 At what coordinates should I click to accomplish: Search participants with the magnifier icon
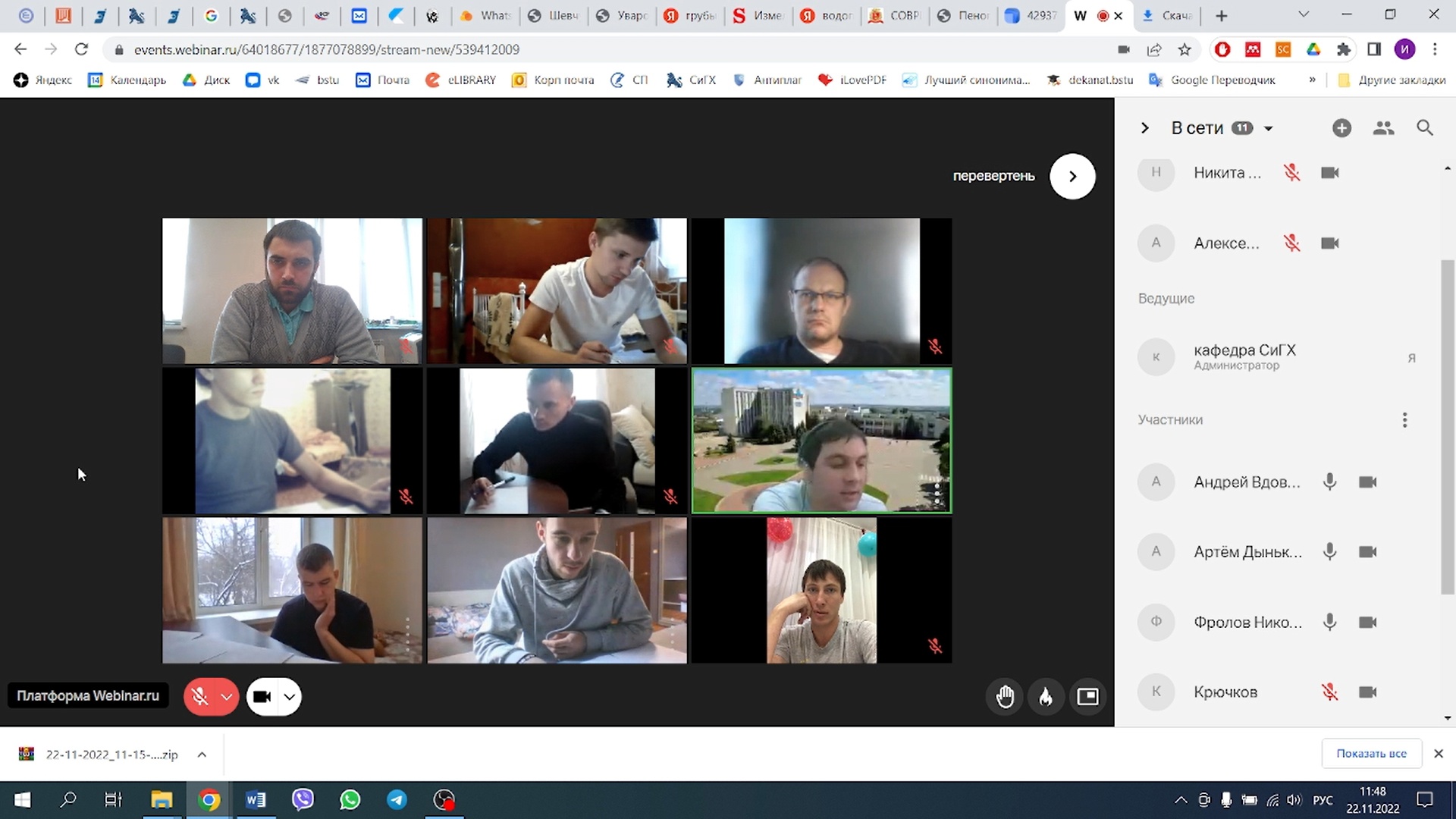pos(1424,128)
